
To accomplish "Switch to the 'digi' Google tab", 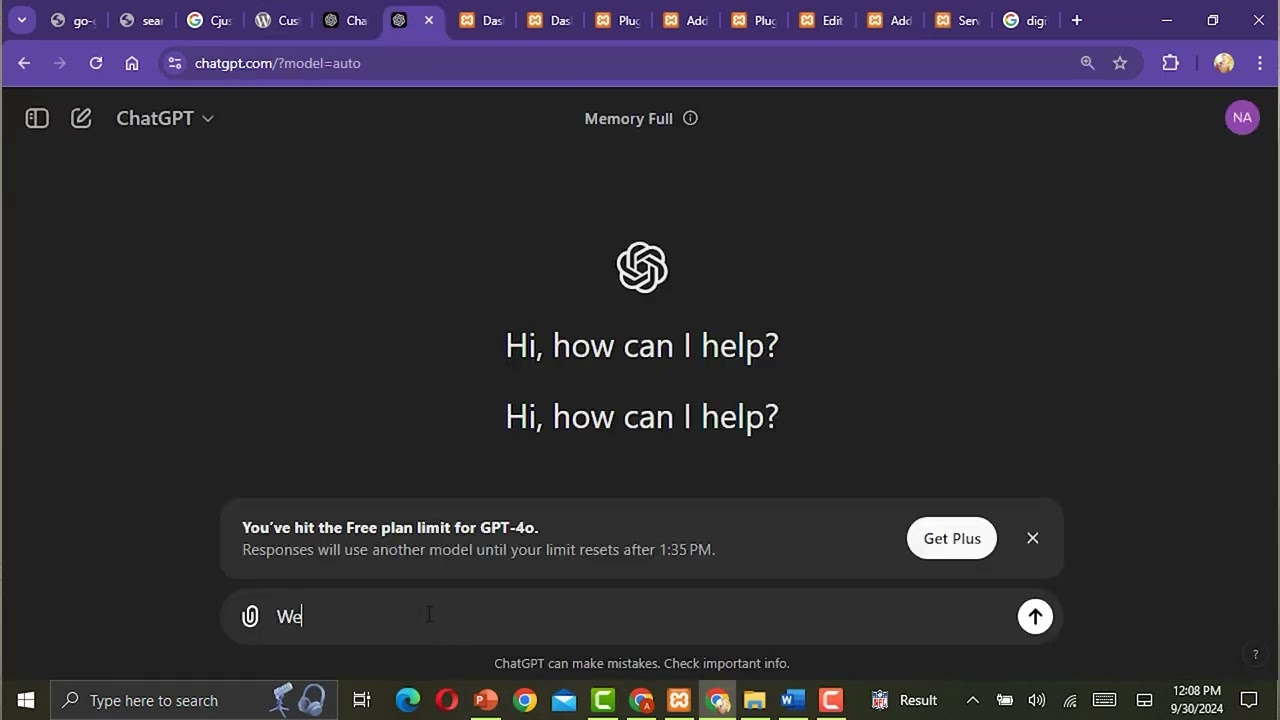I will (x=1024, y=20).
